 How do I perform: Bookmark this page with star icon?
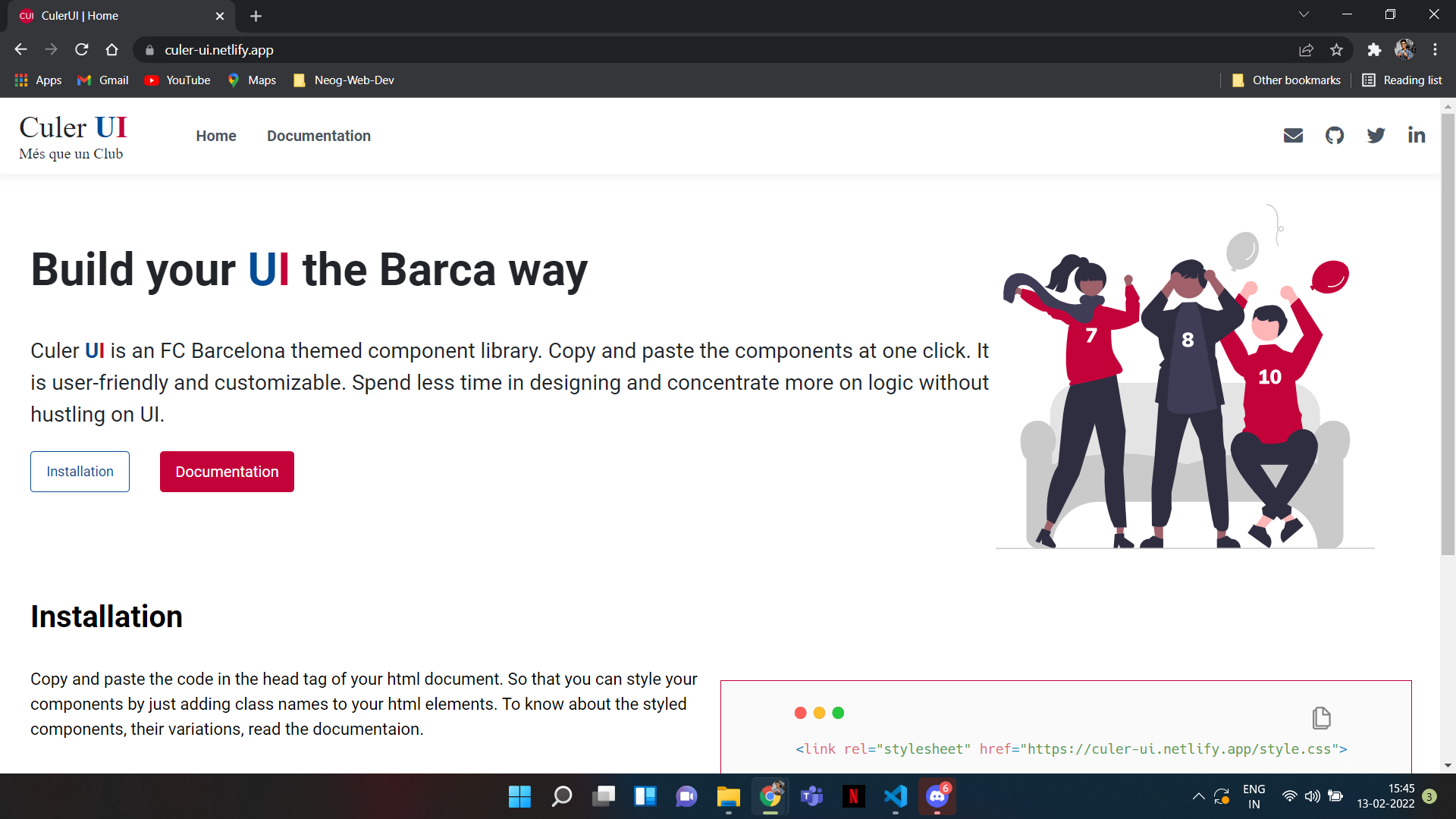click(1336, 50)
